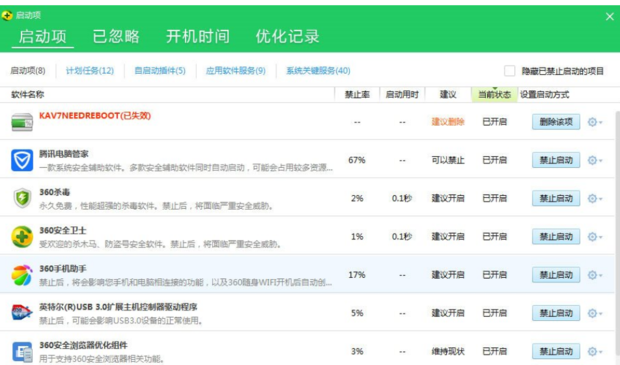The image size is (620, 365).
Task: Click the KAV7NEEDREBOOT(已失效) red title
Action: 95,116
